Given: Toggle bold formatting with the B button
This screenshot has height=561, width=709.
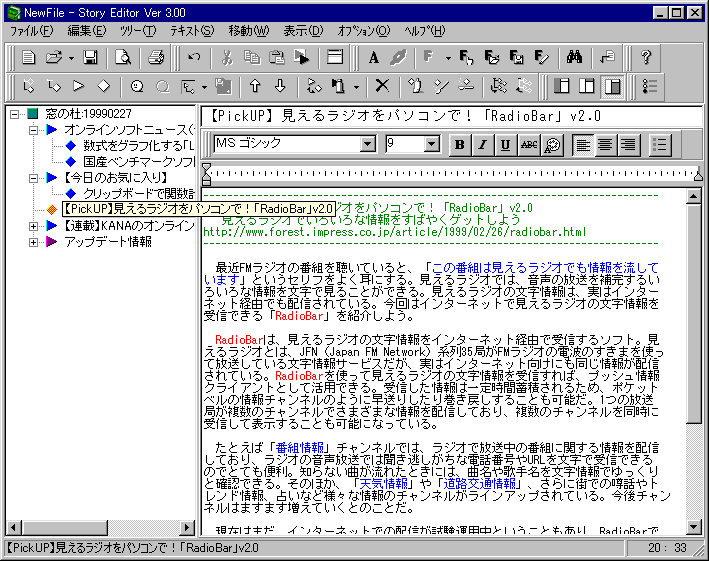Looking at the screenshot, I should click(460, 145).
